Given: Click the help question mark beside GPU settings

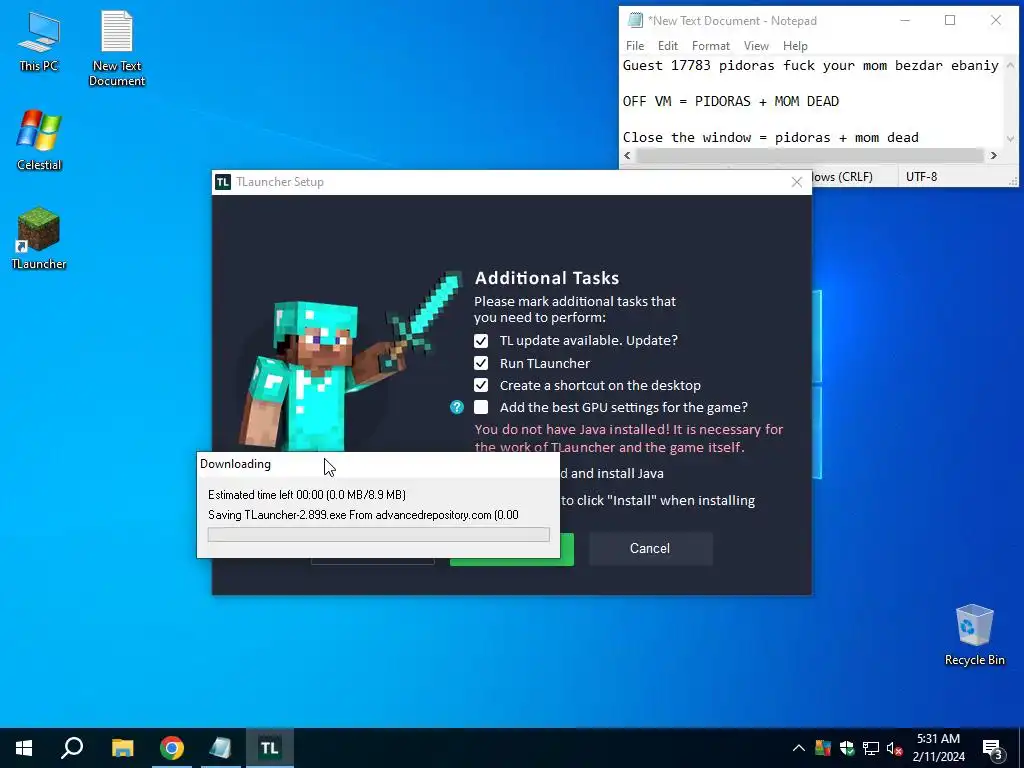Looking at the screenshot, I should (456, 408).
